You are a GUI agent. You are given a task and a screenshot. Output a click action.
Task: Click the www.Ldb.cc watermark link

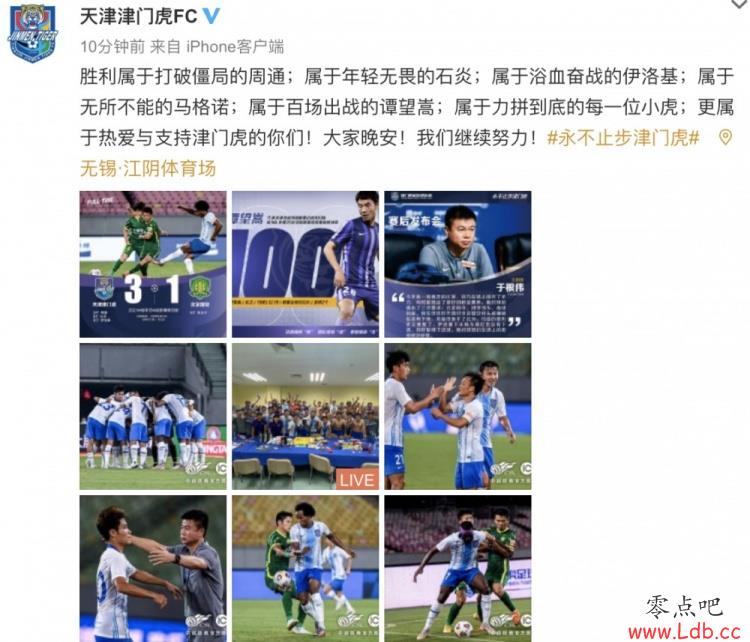(x=684, y=631)
